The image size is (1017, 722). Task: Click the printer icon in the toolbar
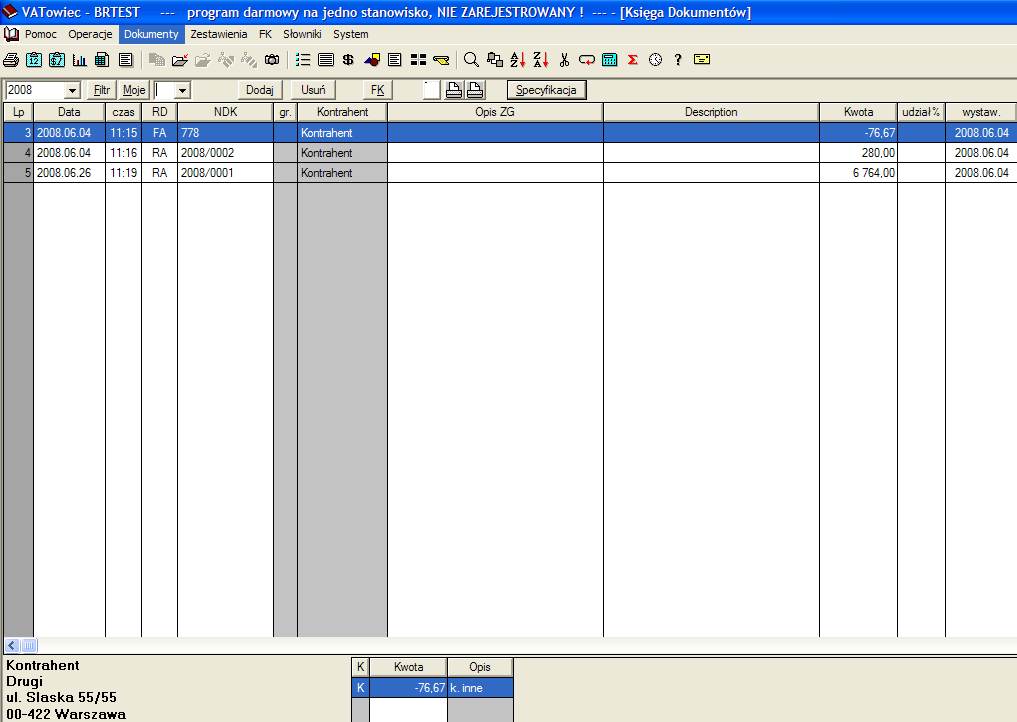(x=11, y=60)
